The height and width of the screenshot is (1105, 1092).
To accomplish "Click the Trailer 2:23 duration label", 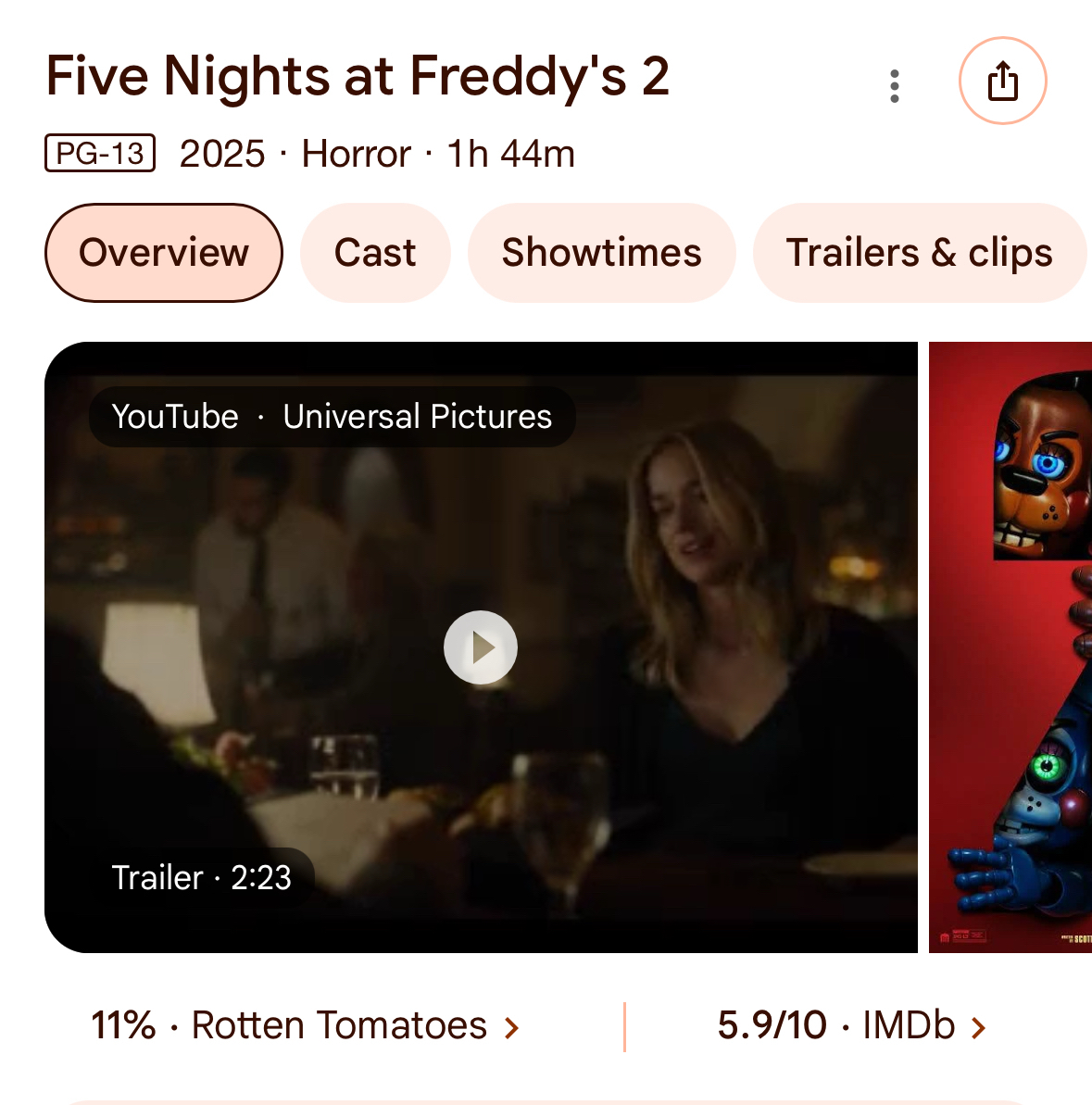I will coord(201,877).
